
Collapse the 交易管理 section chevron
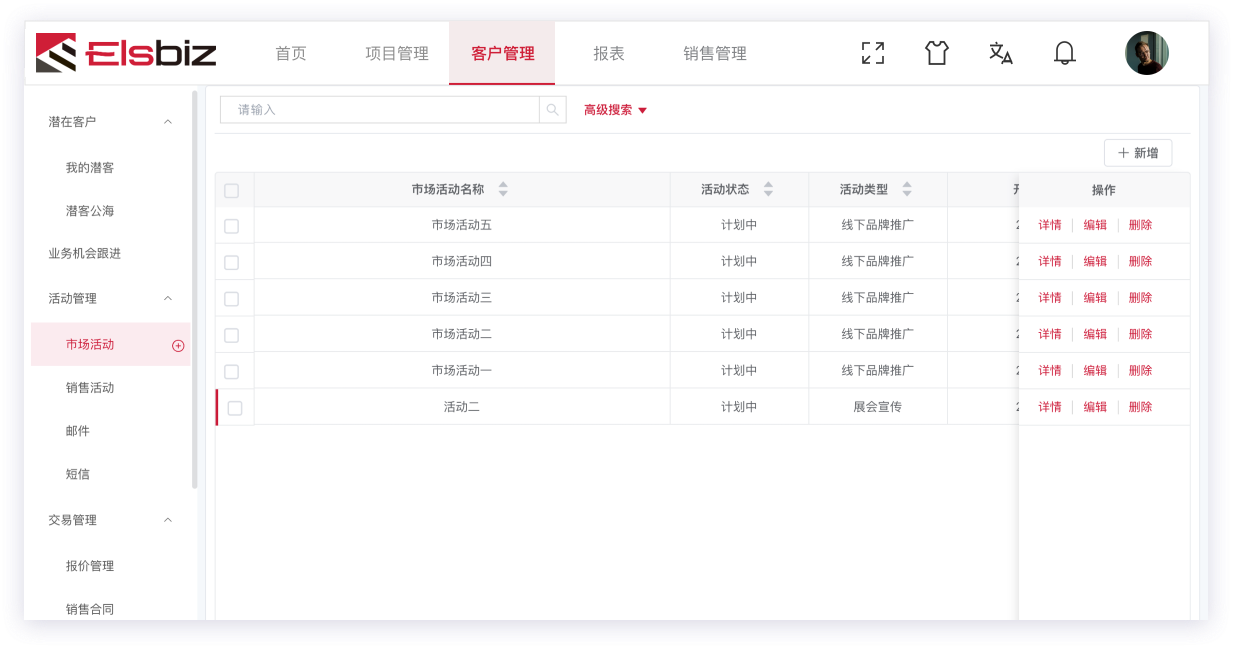coord(168,520)
